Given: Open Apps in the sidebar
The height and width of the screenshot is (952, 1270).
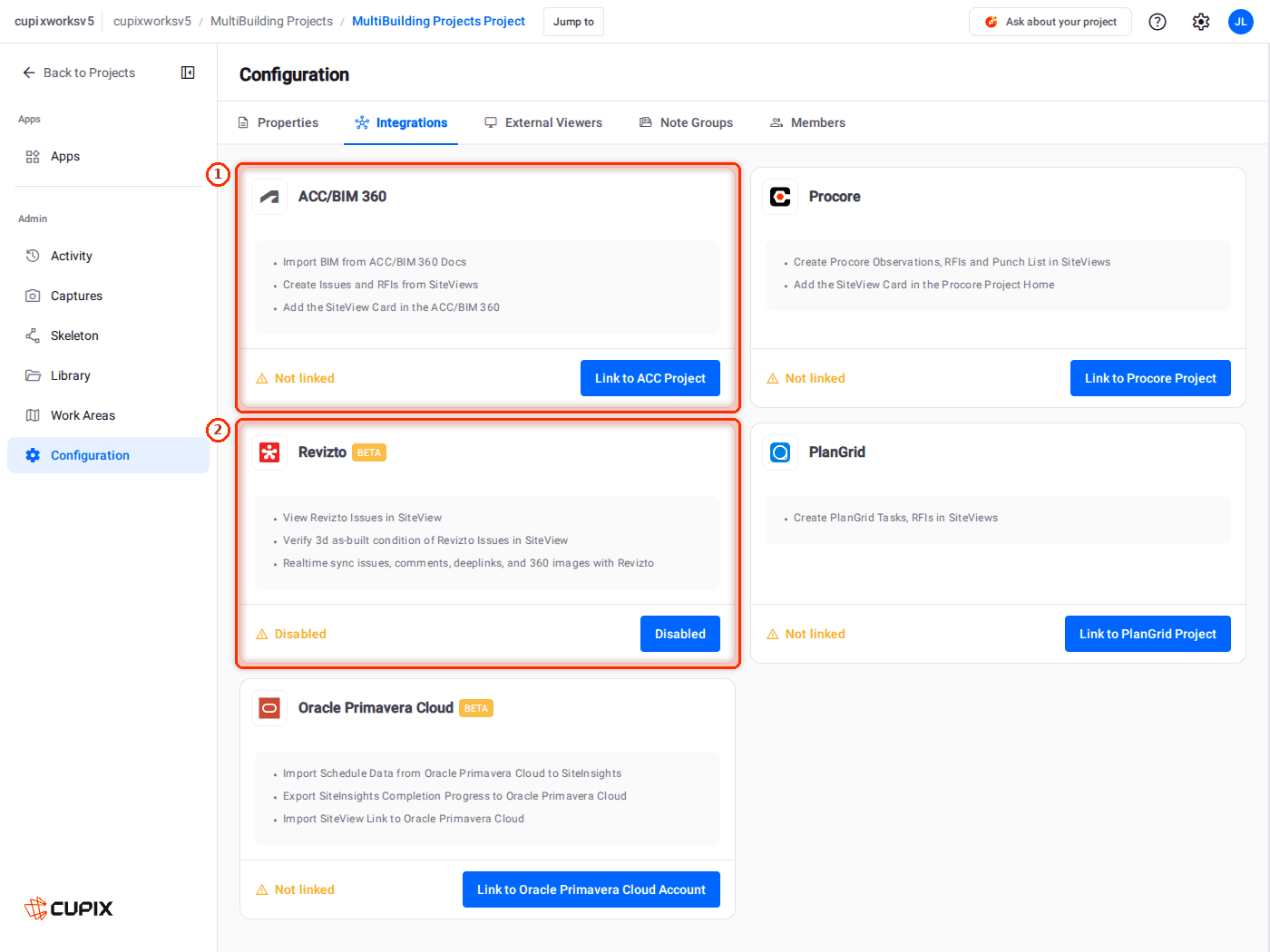Looking at the screenshot, I should 108,156.
